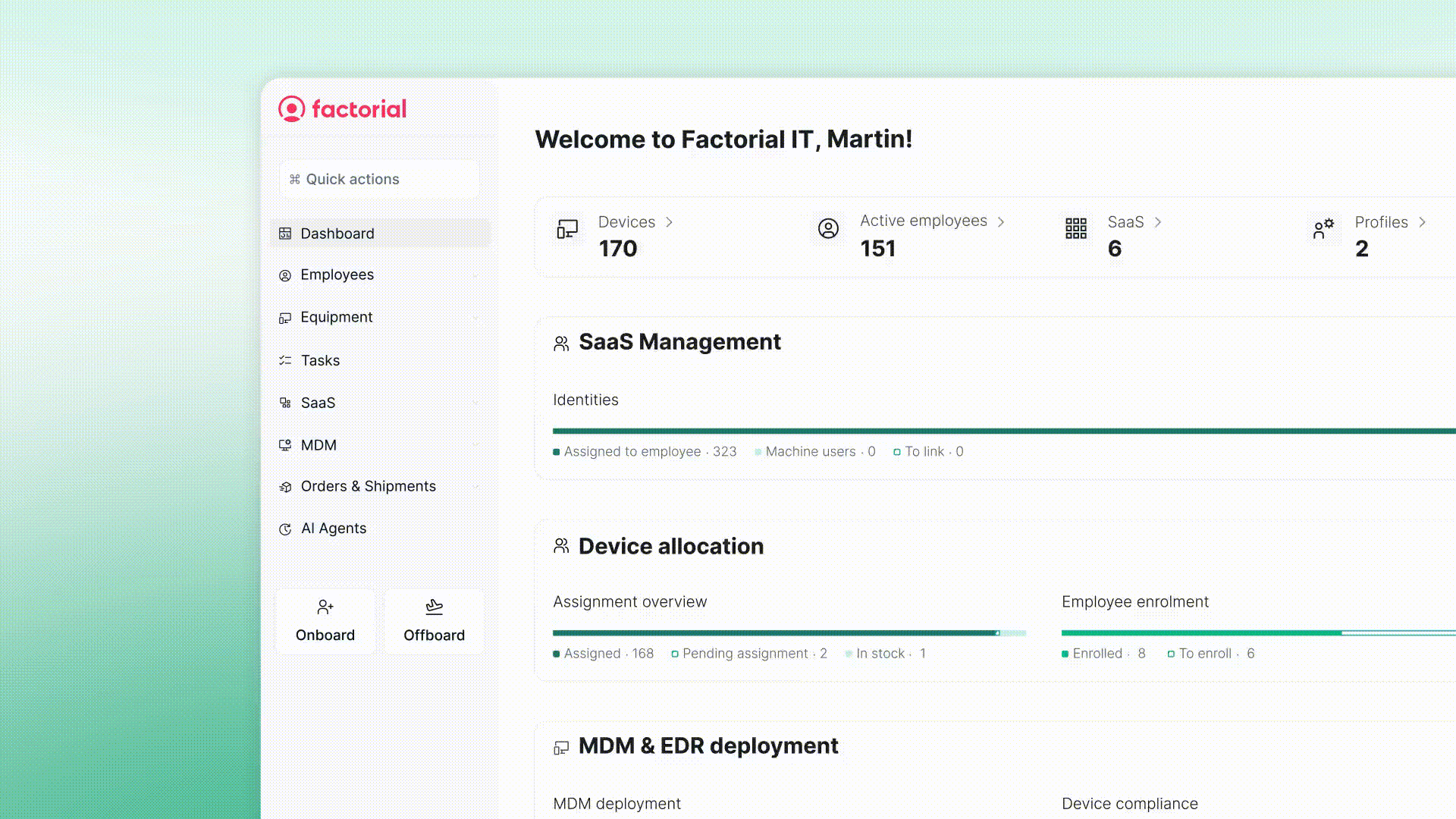The height and width of the screenshot is (819, 1456).
Task: Click the Devices monitor icon
Action: coord(567,229)
